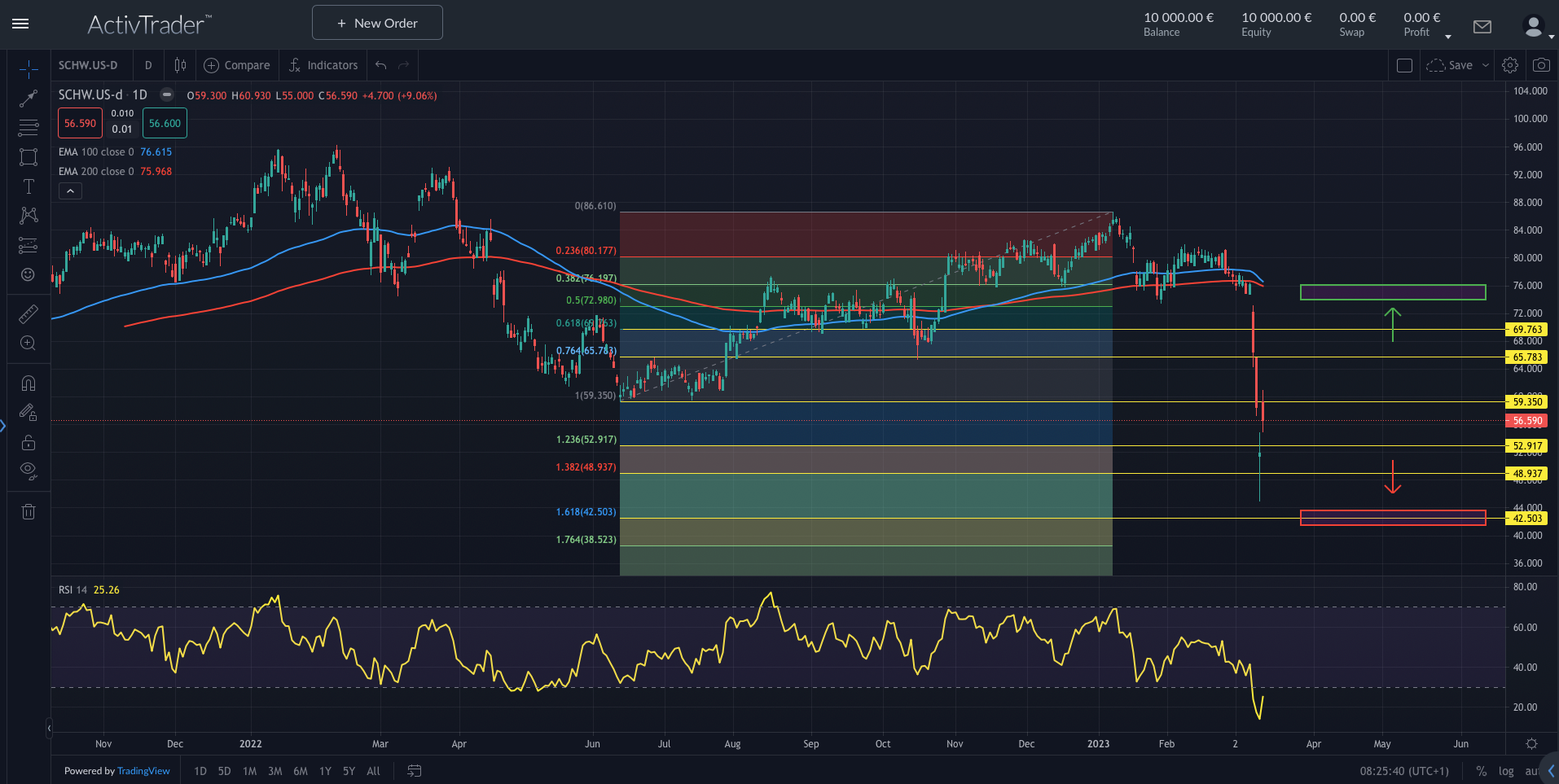
Task: Expand the Profit dropdown arrow
Action: tap(1447, 36)
